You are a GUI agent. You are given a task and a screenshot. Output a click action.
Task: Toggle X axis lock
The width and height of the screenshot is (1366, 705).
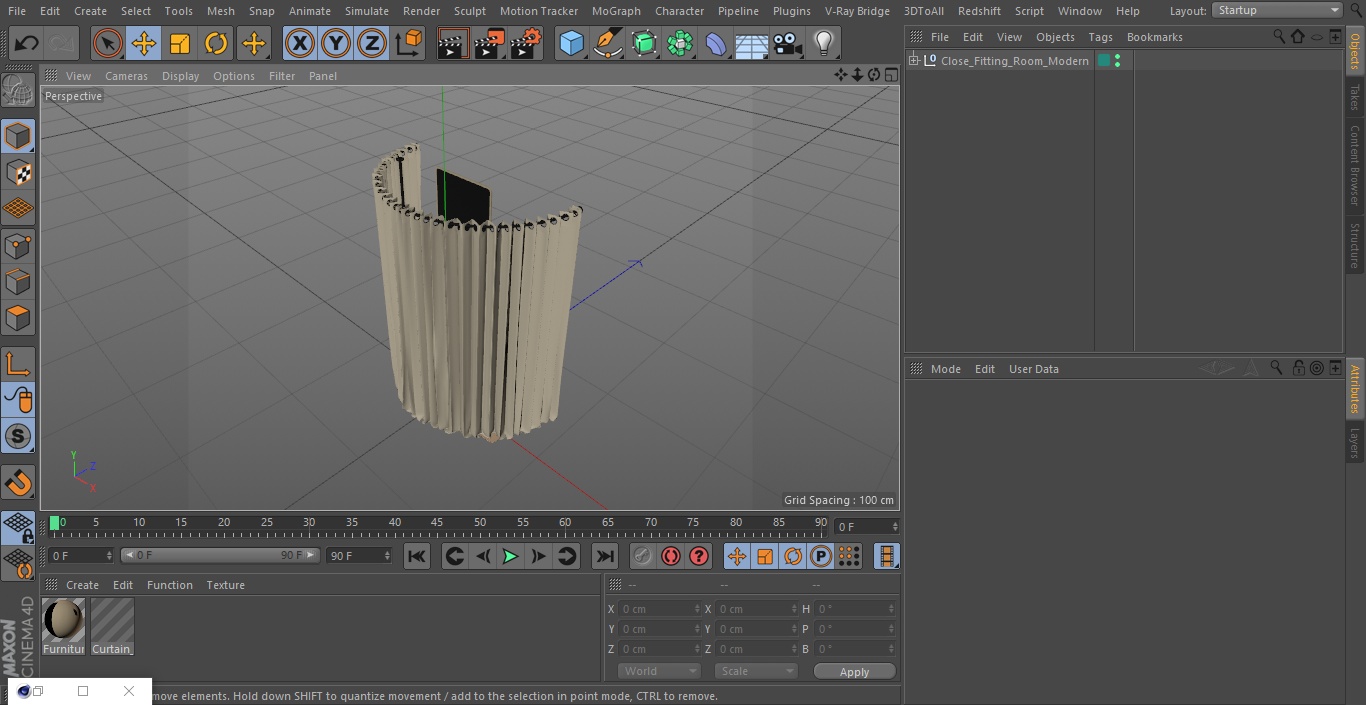click(299, 44)
